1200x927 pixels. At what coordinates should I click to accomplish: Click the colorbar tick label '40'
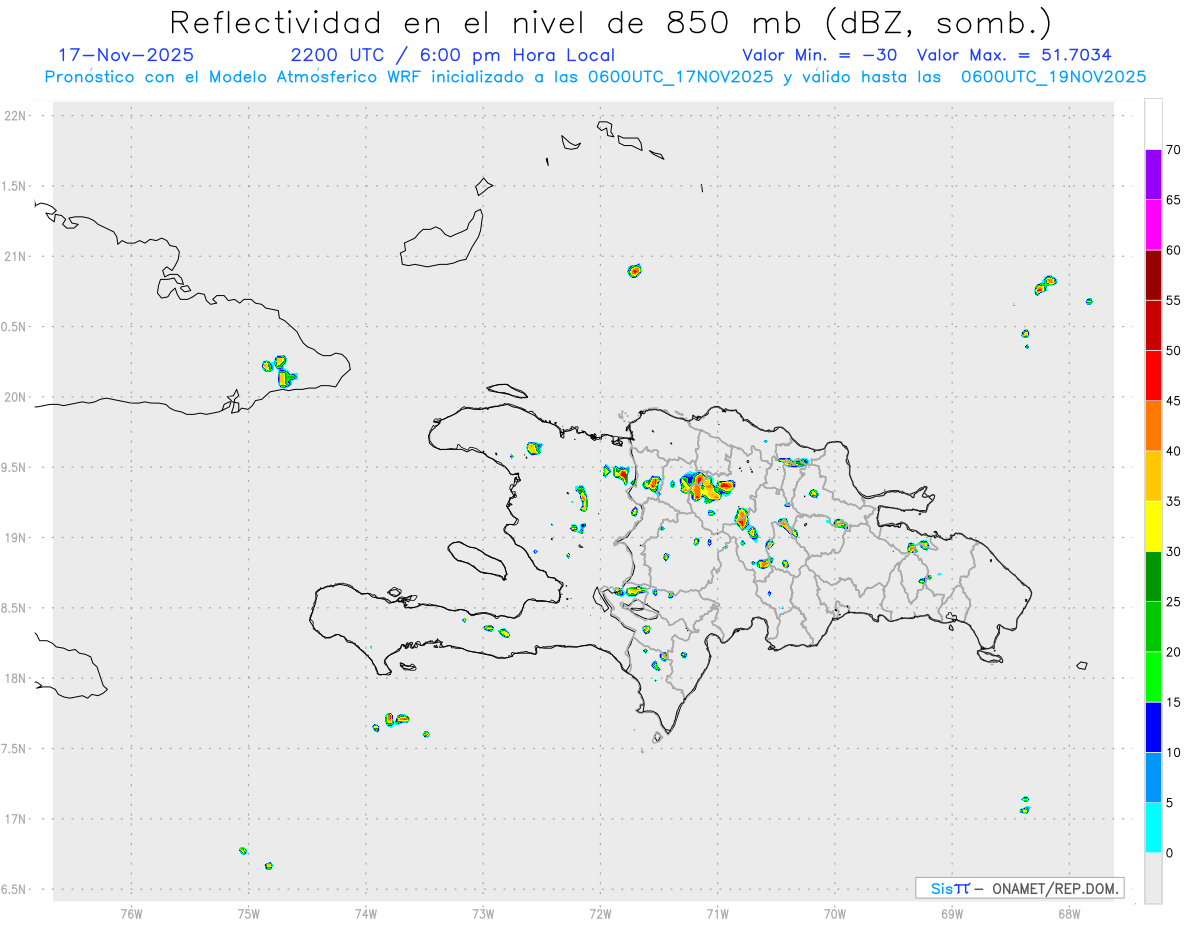[x=1173, y=451]
